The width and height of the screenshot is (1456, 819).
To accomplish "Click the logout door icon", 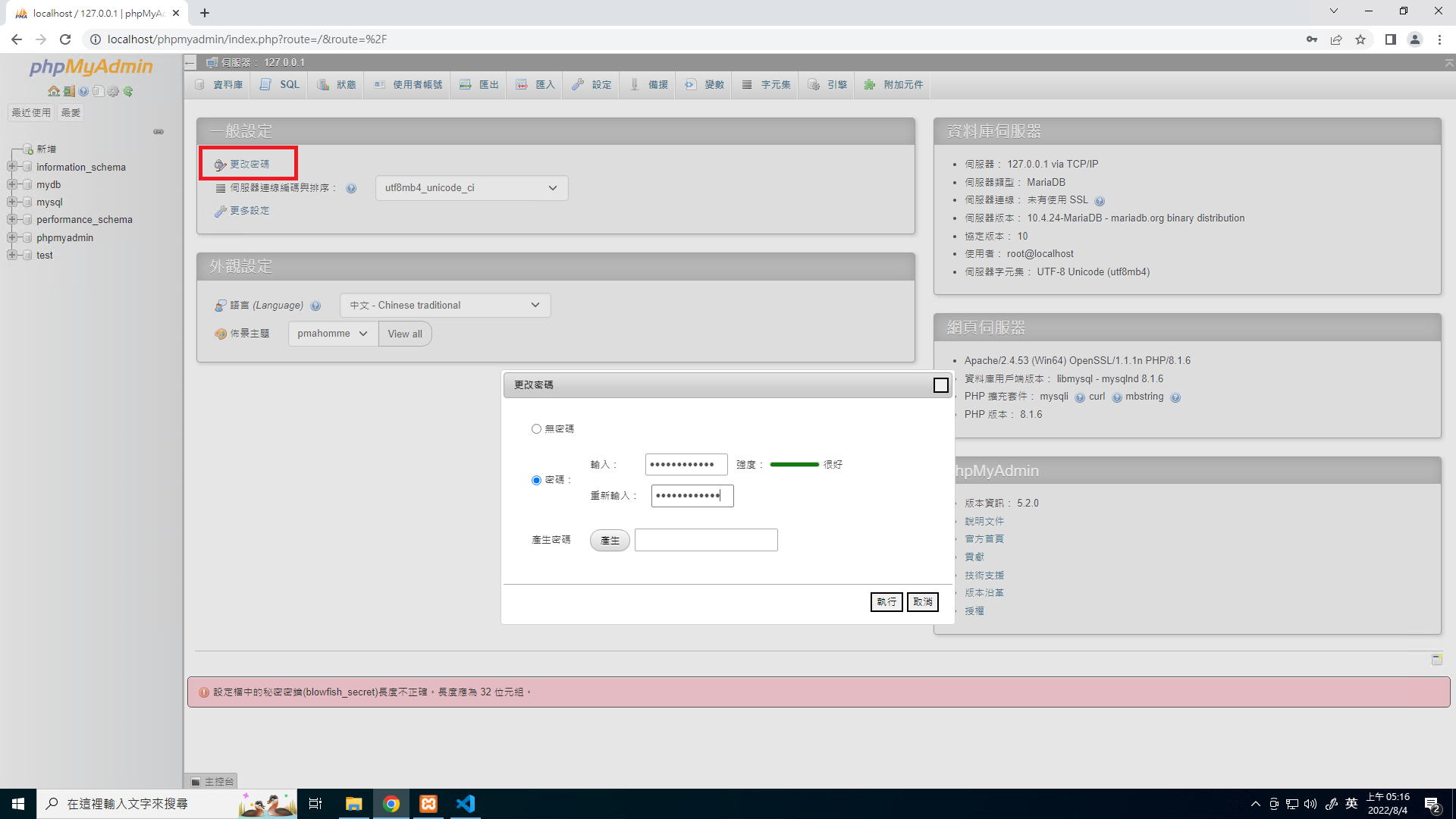I will pyautogui.click(x=68, y=92).
